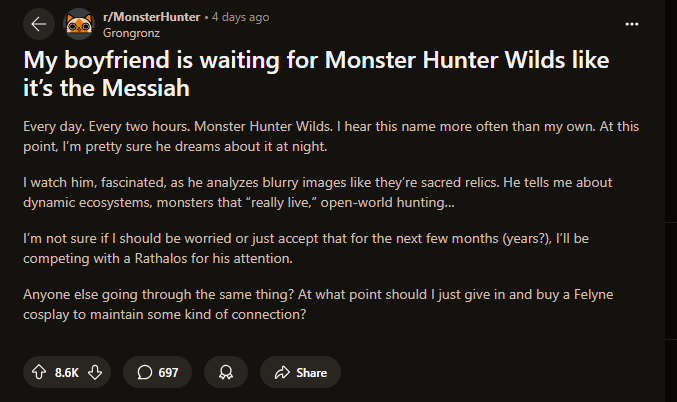Go back using the left arrow button

(x=40, y=24)
